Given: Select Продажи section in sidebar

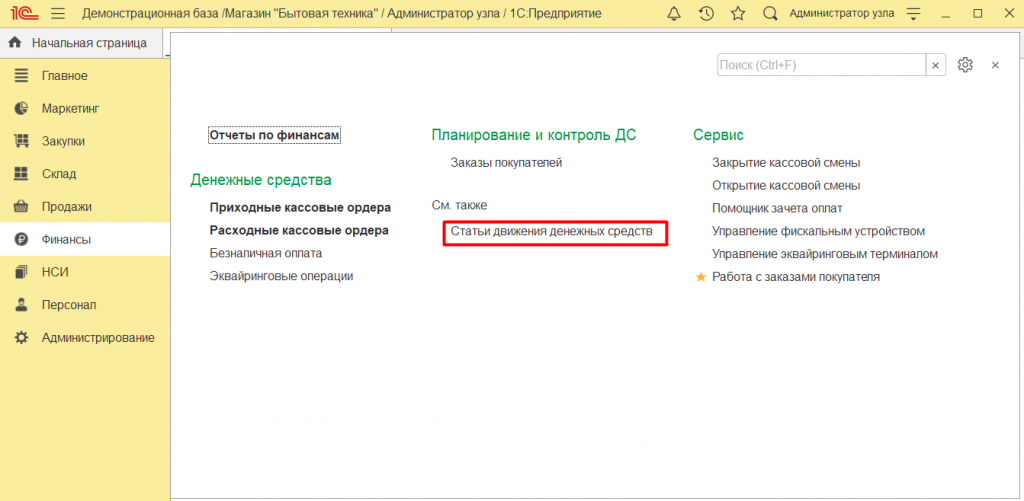Looking at the screenshot, I should (66, 207).
